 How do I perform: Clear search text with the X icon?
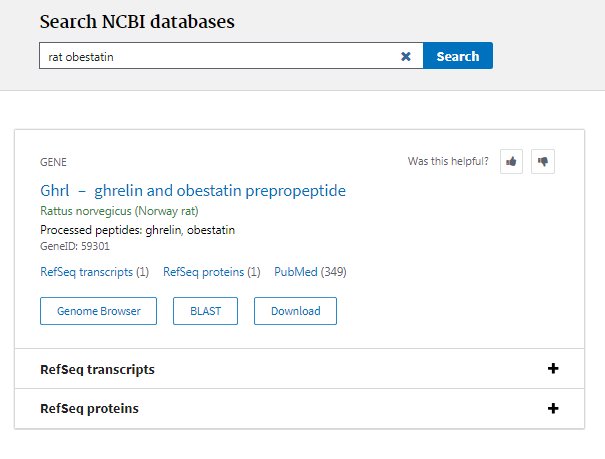406,56
